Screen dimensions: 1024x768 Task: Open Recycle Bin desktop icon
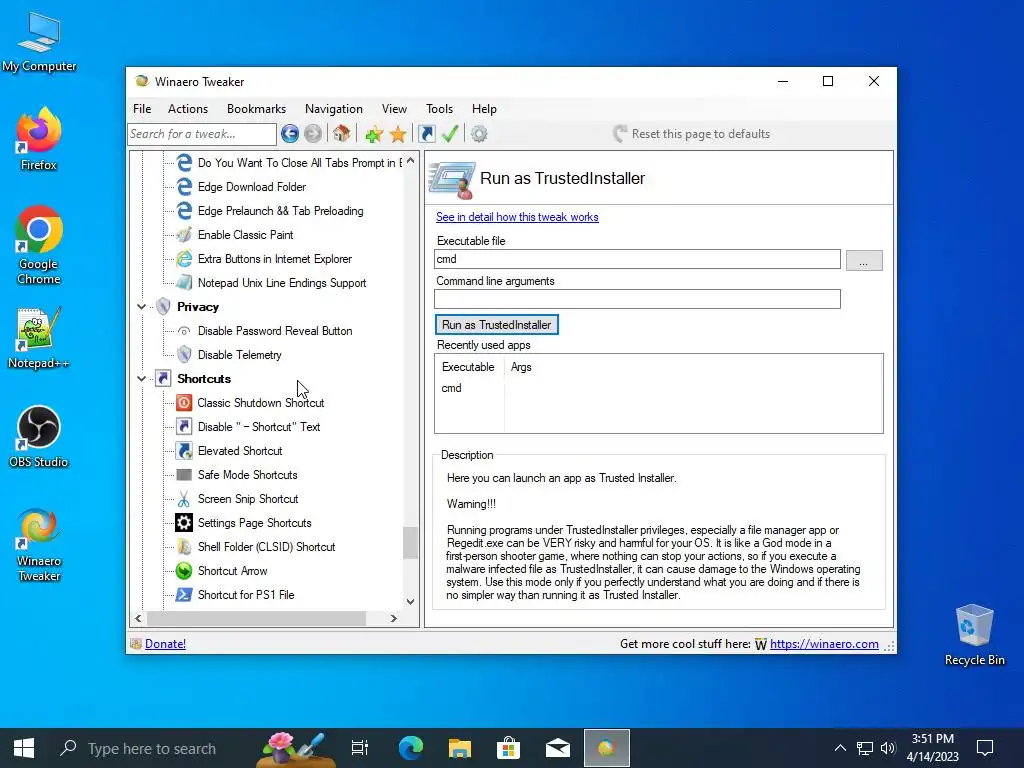(x=974, y=635)
